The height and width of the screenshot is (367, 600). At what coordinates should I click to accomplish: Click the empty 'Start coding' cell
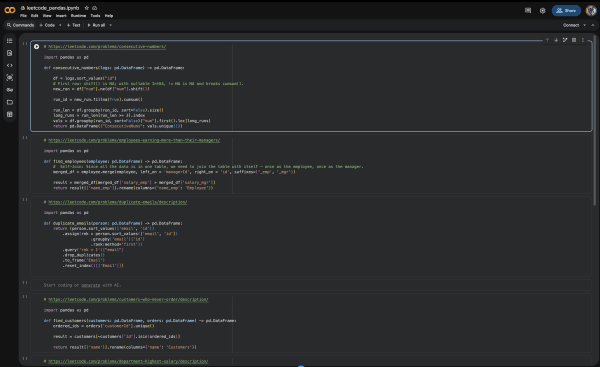pos(311,285)
